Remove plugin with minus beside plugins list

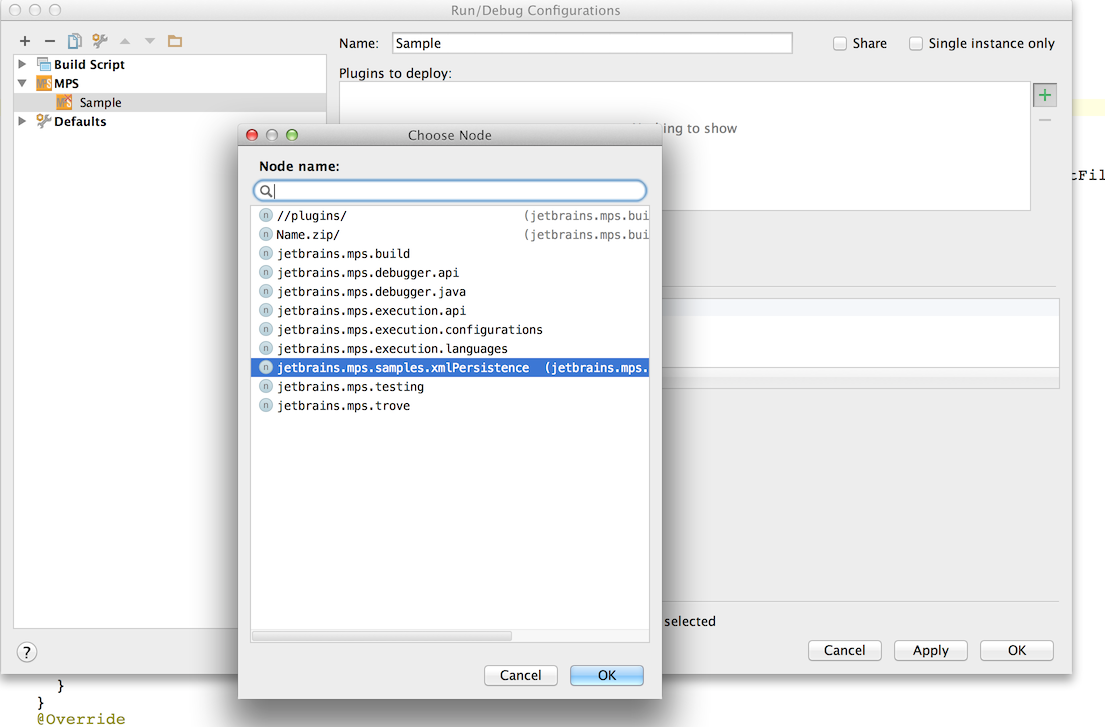1044,120
